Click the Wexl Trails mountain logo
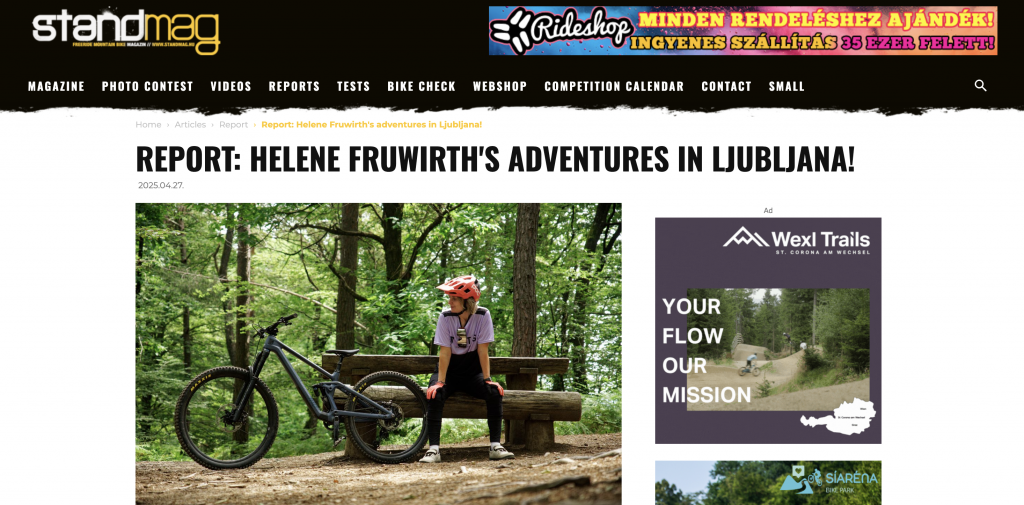The width and height of the screenshot is (1024, 505). coord(796,240)
